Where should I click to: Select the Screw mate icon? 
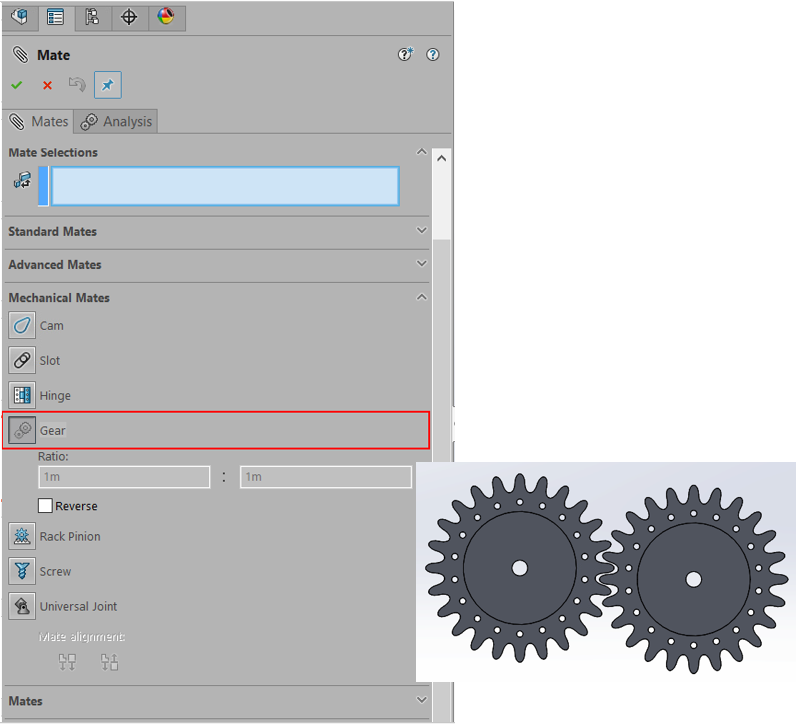(x=22, y=571)
